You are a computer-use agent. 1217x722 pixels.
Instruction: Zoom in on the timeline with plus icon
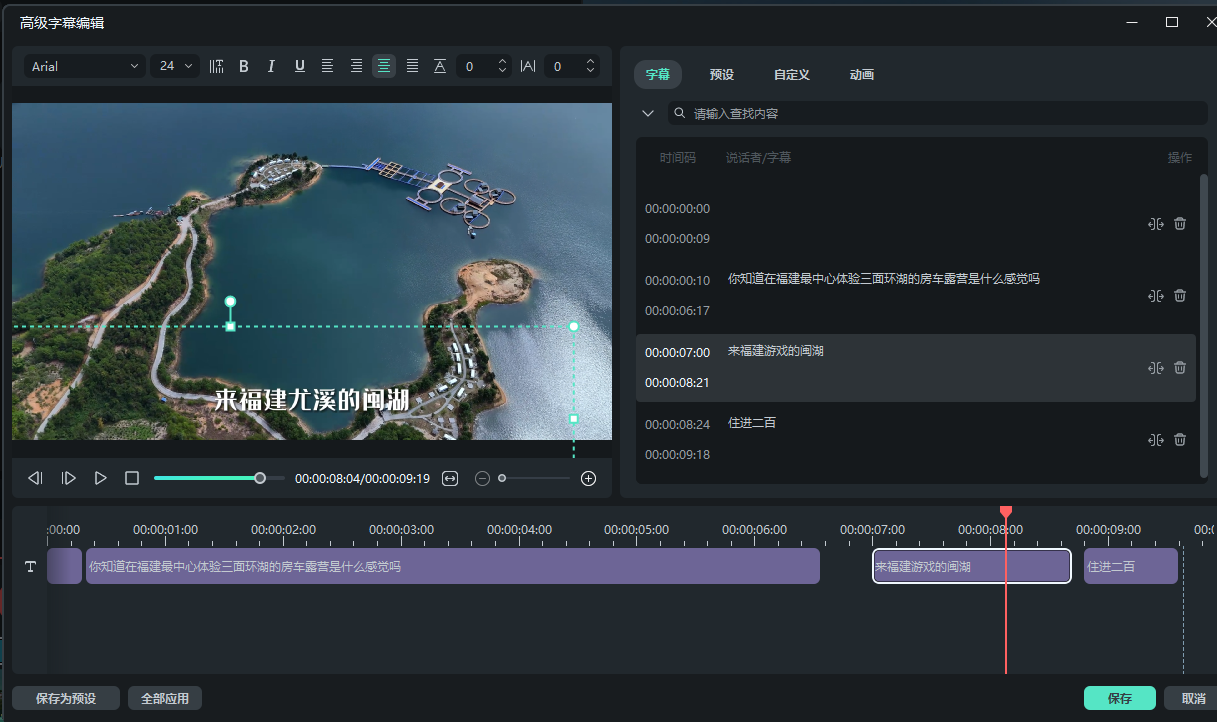588,478
